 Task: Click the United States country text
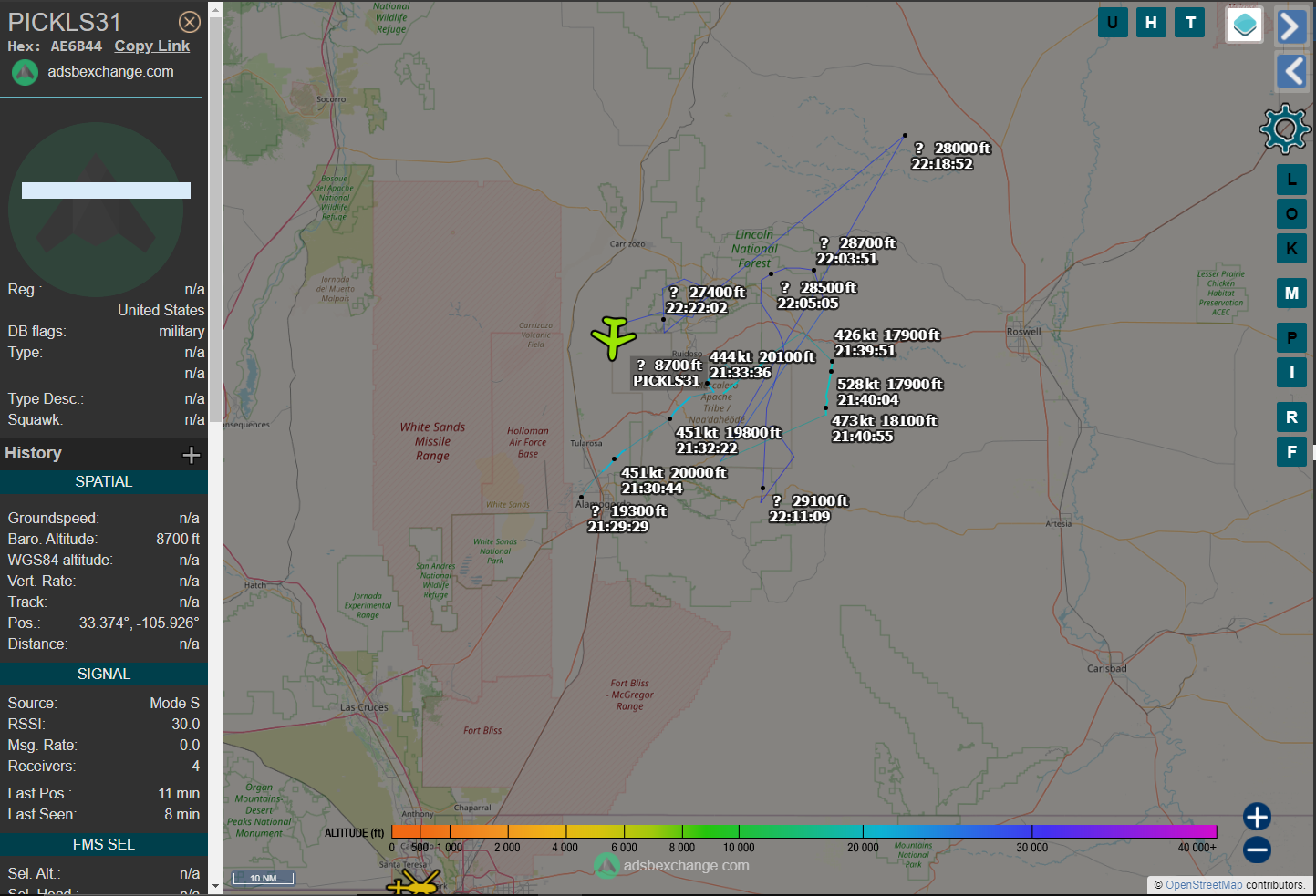pyautogui.click(x=161, y=310)
